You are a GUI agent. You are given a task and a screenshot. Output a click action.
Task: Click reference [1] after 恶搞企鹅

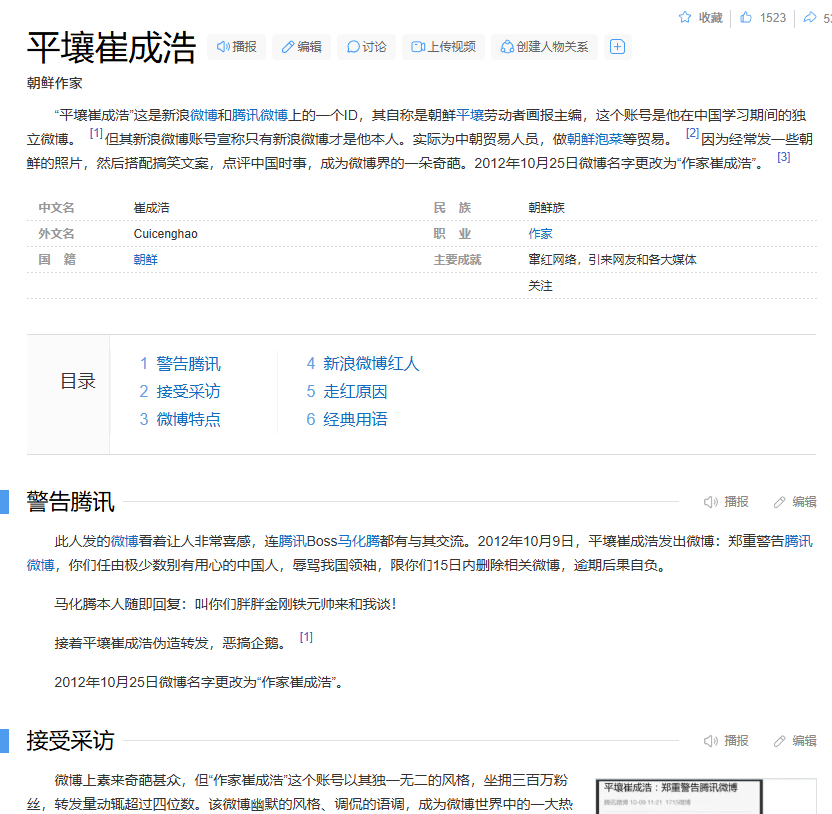coord(306,637)
